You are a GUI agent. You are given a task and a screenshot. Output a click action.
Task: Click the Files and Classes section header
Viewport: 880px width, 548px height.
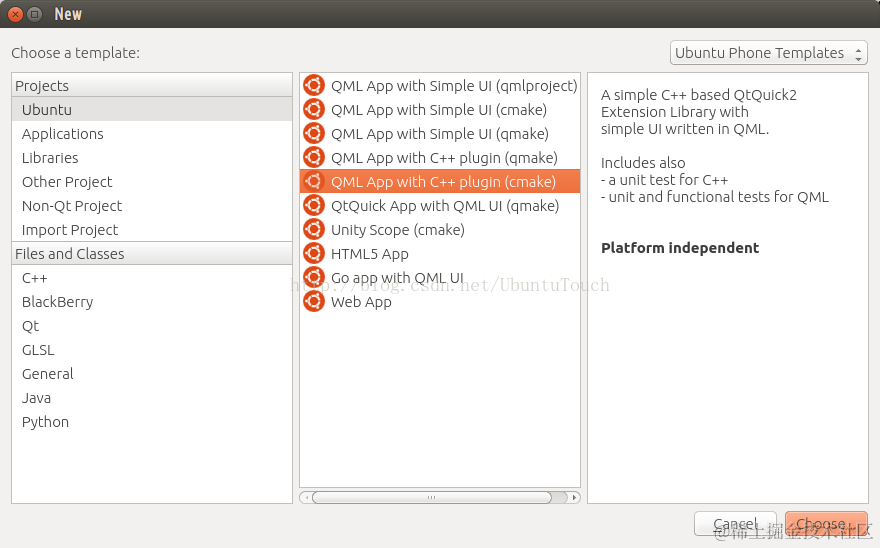[152, 254]
